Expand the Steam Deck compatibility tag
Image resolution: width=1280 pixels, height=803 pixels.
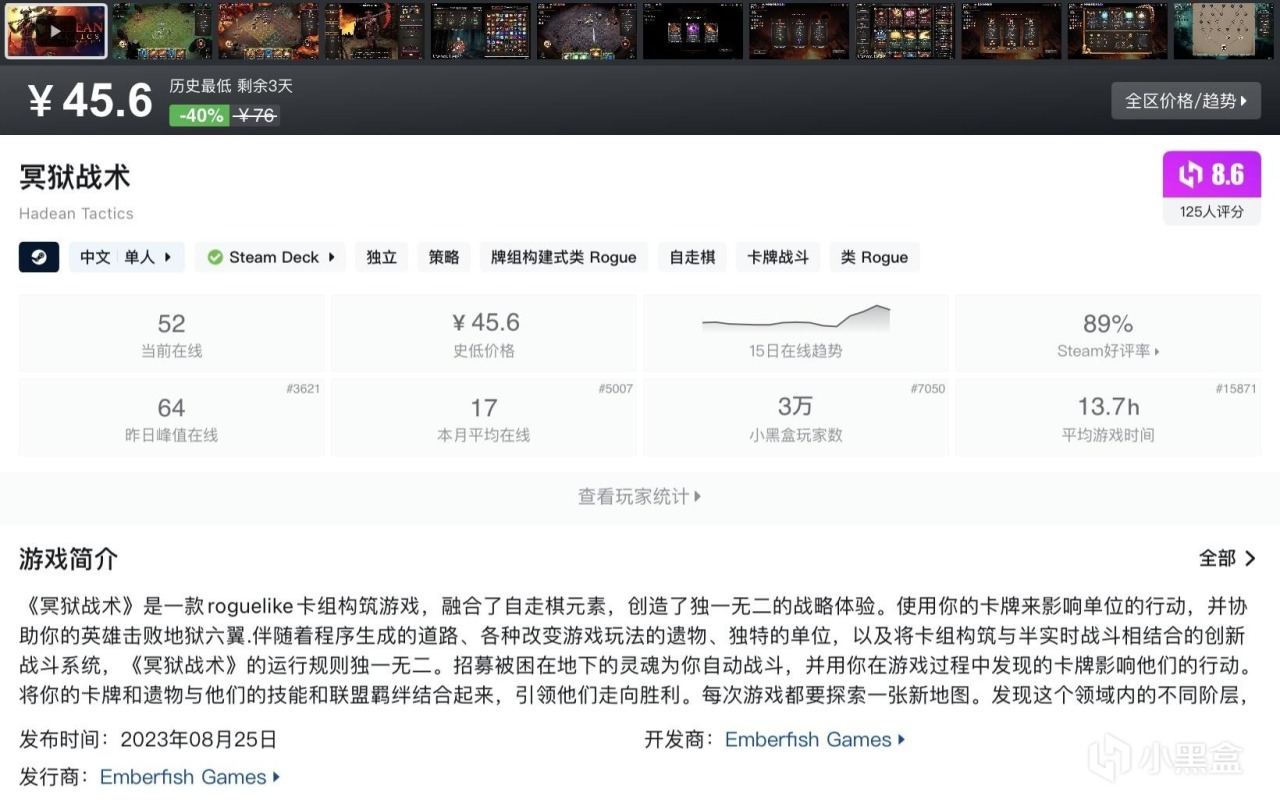point(270,257)
